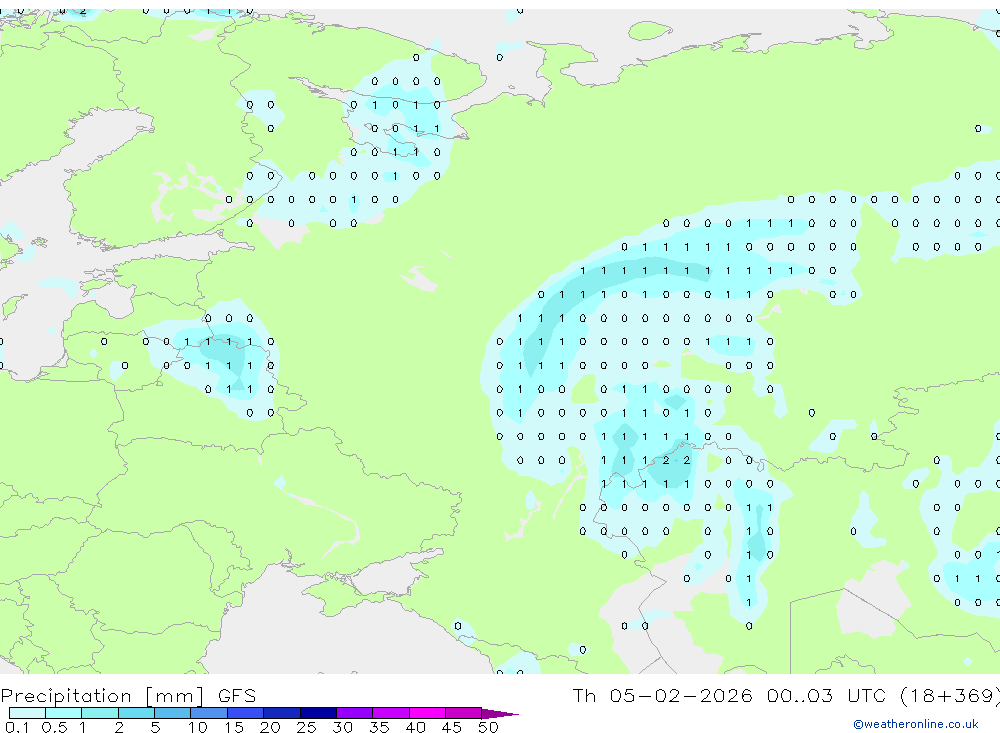Screen dimensions: 1000x733
Task: Click the purple arrow above legend 50
Action: click(500, 713)
